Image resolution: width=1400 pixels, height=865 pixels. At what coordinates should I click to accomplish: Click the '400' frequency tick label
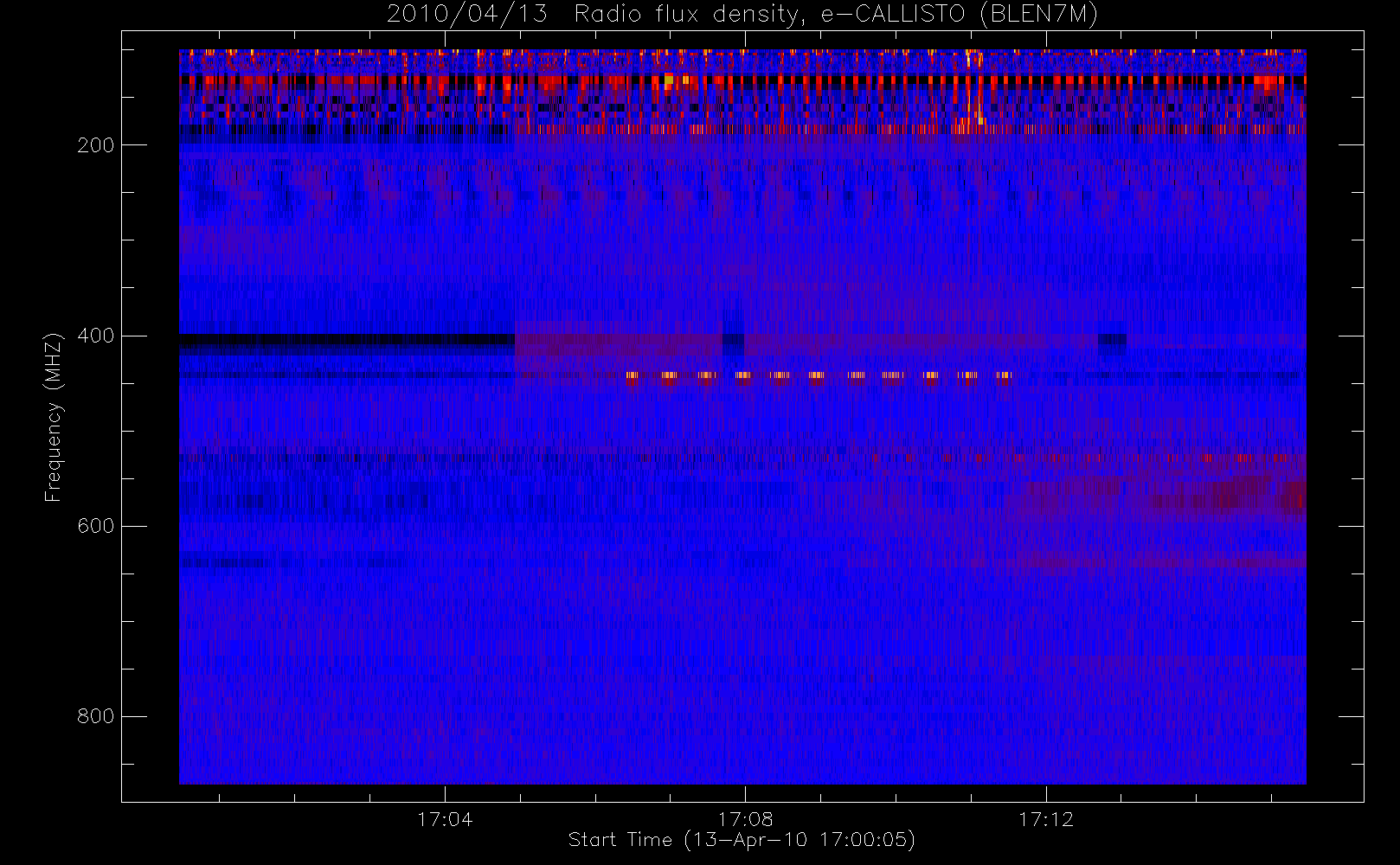click(95, 336)
